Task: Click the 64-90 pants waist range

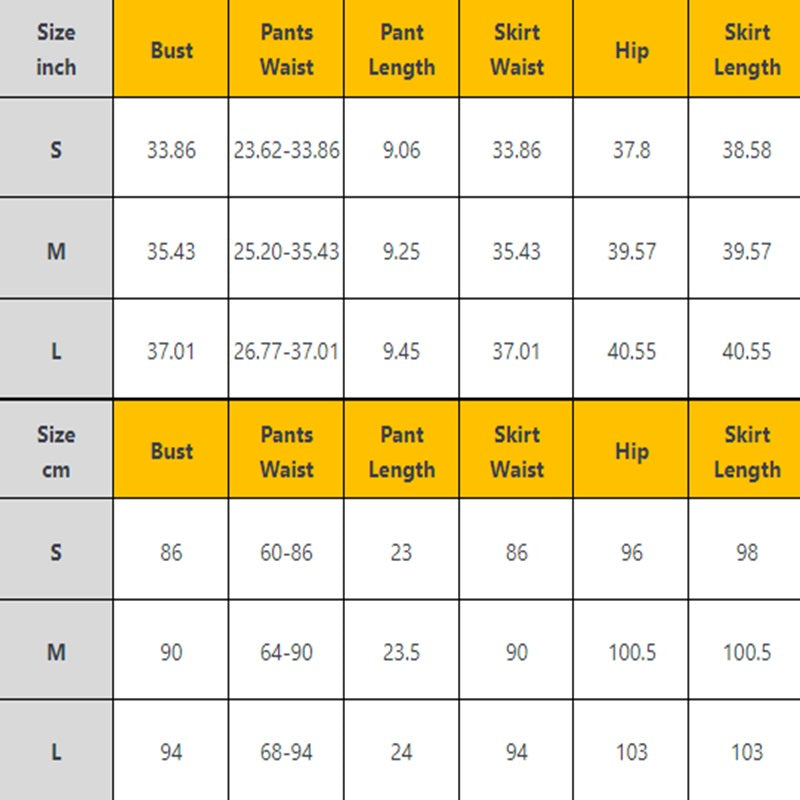Action: click(x=286, y=652)
